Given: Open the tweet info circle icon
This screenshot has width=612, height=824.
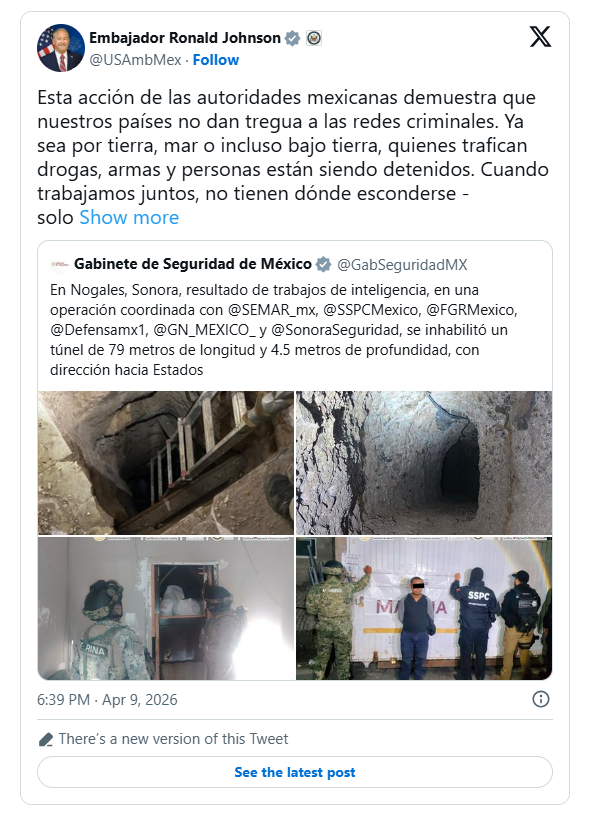Looking at the screenshot, I should (x=541, y=699).
